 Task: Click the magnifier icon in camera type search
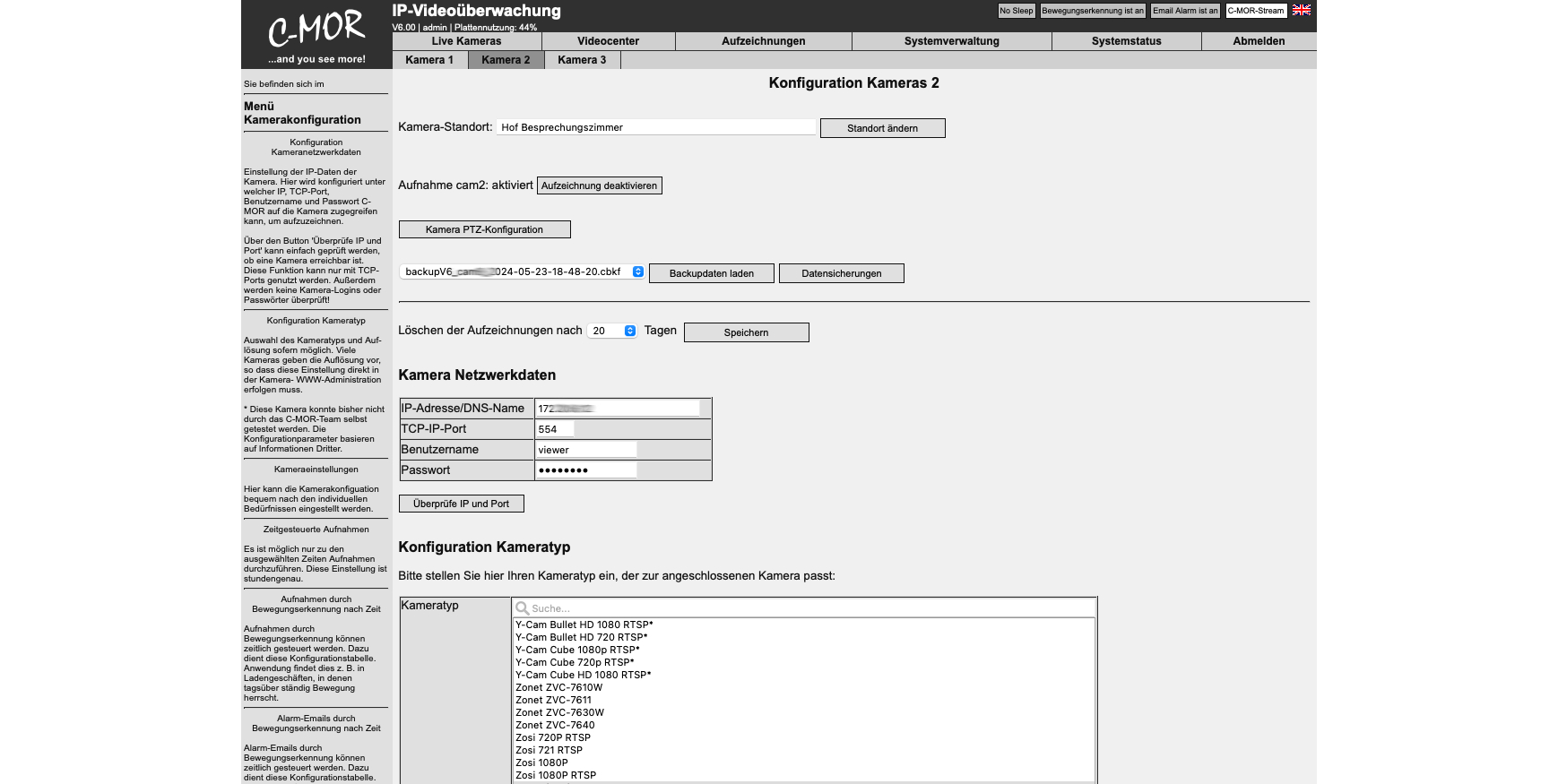(x=522, y=608)
